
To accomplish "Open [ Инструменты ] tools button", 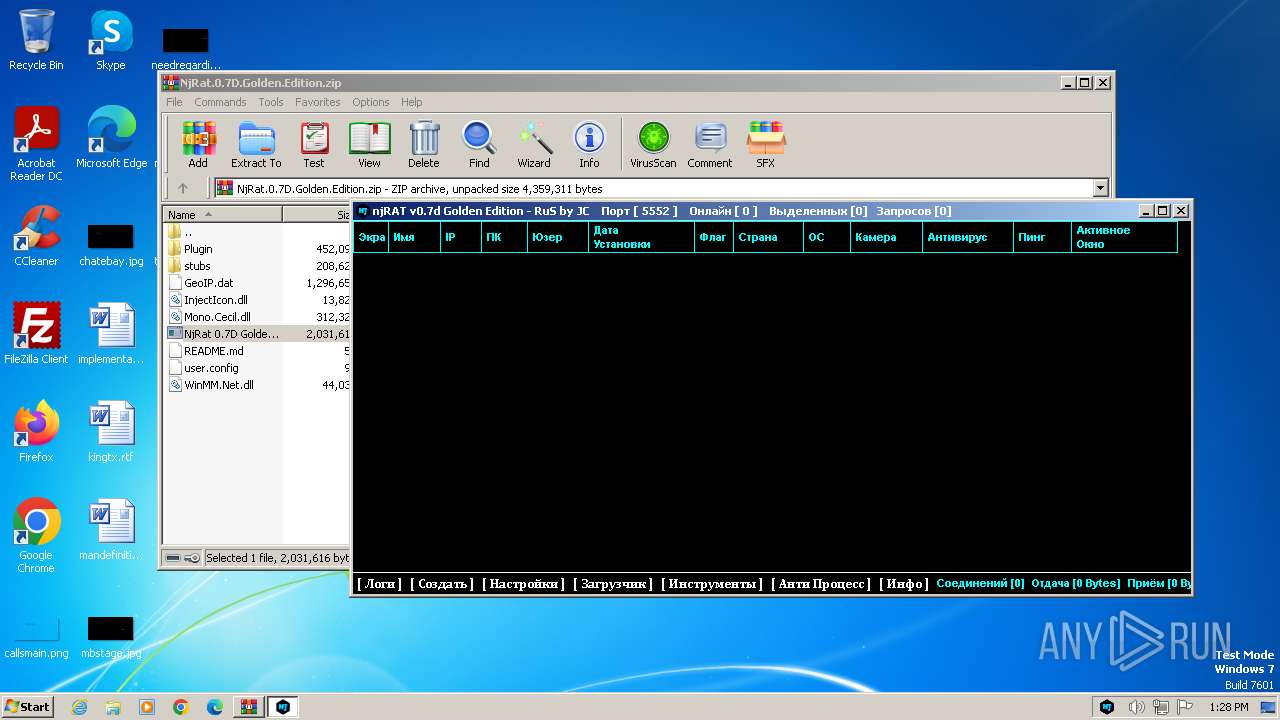I will (712, 584).
